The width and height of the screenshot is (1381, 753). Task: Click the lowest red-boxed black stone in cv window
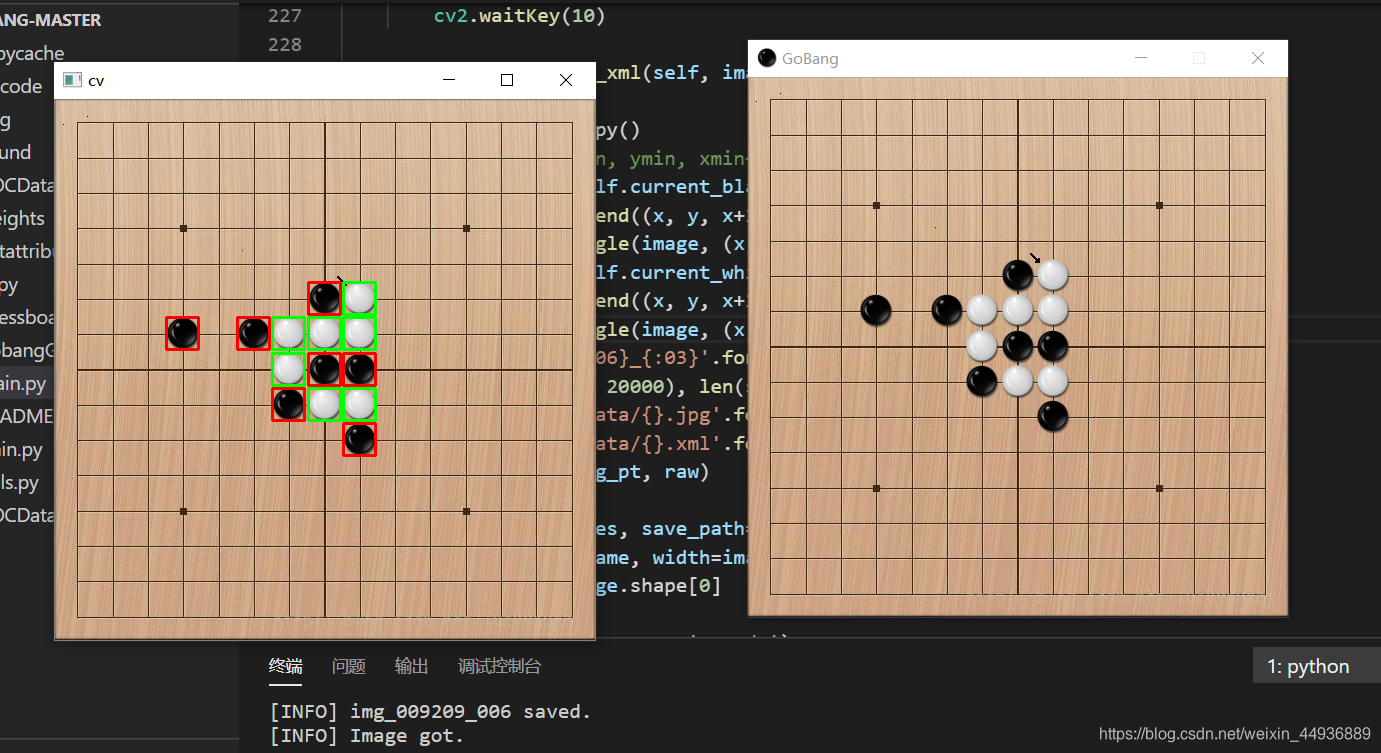pos(359,439)
